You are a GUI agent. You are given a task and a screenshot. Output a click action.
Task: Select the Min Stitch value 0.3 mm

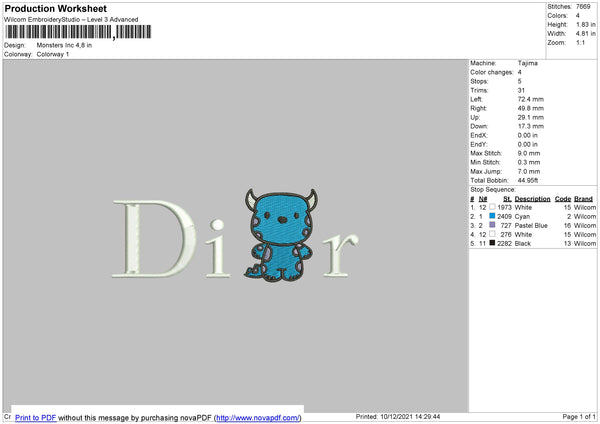click(x=529, y=162)
